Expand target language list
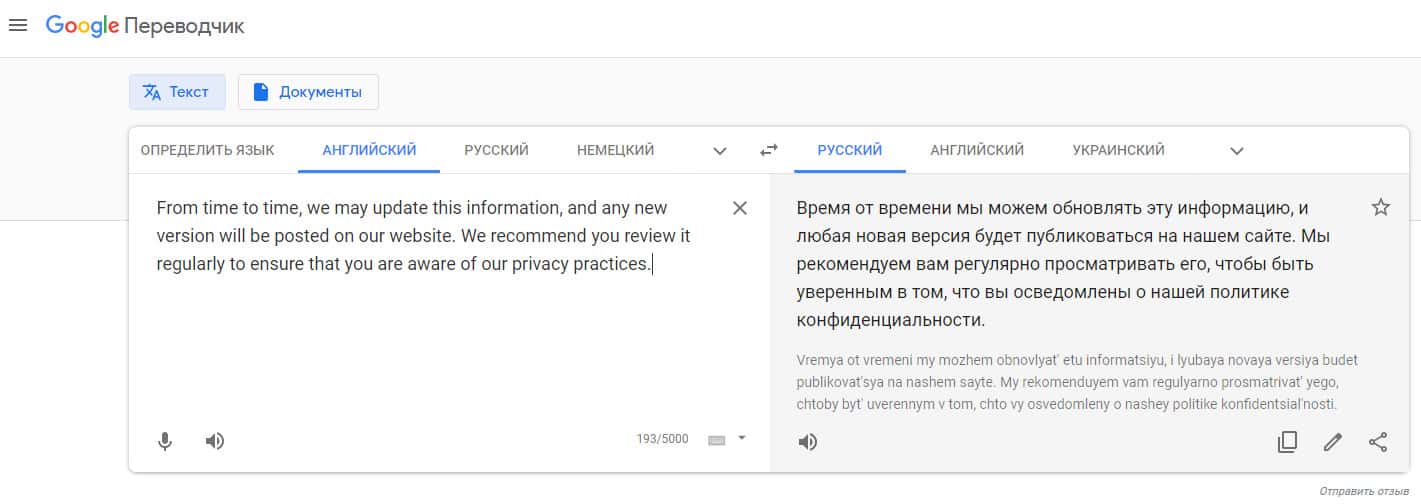Image resolution: width=1421 pixels, height=504 pixels. (1236, 151)
